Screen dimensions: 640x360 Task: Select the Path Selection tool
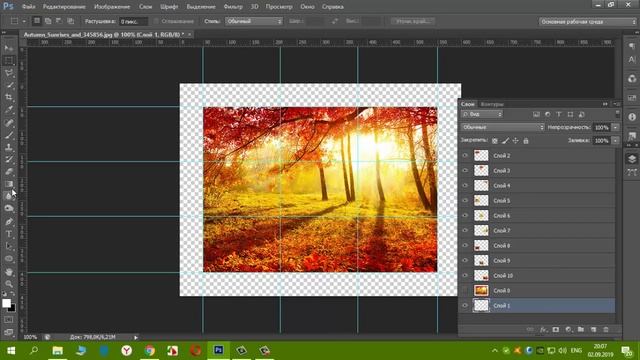9,246
